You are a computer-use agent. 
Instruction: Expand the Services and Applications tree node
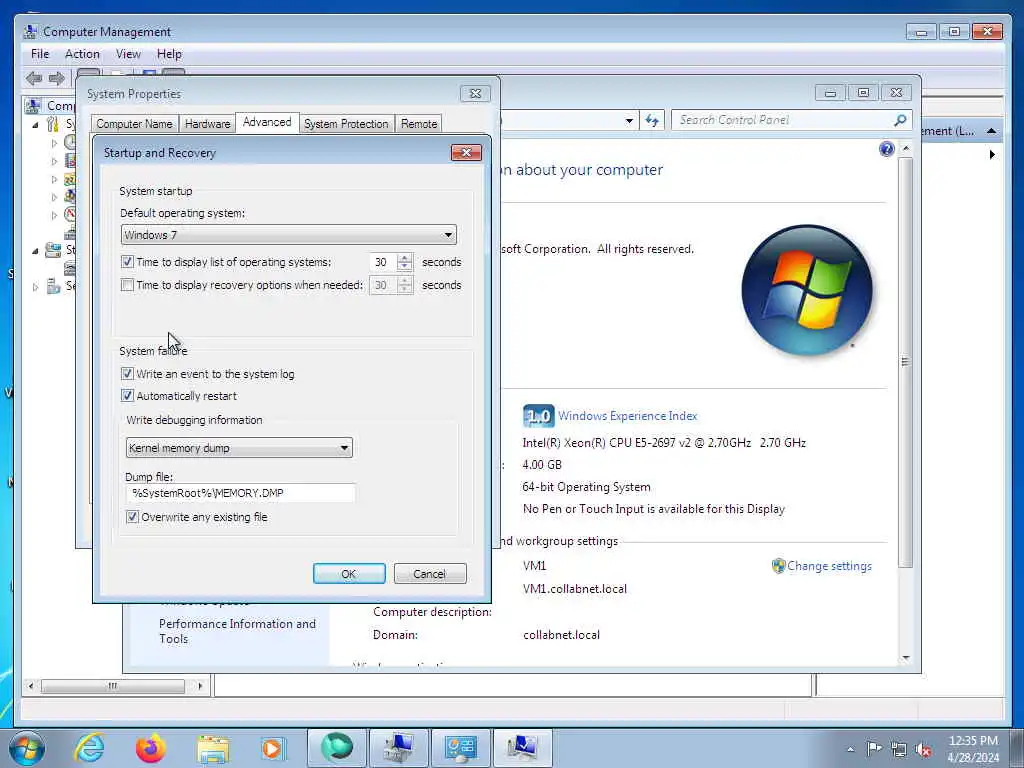pos(35,287)
